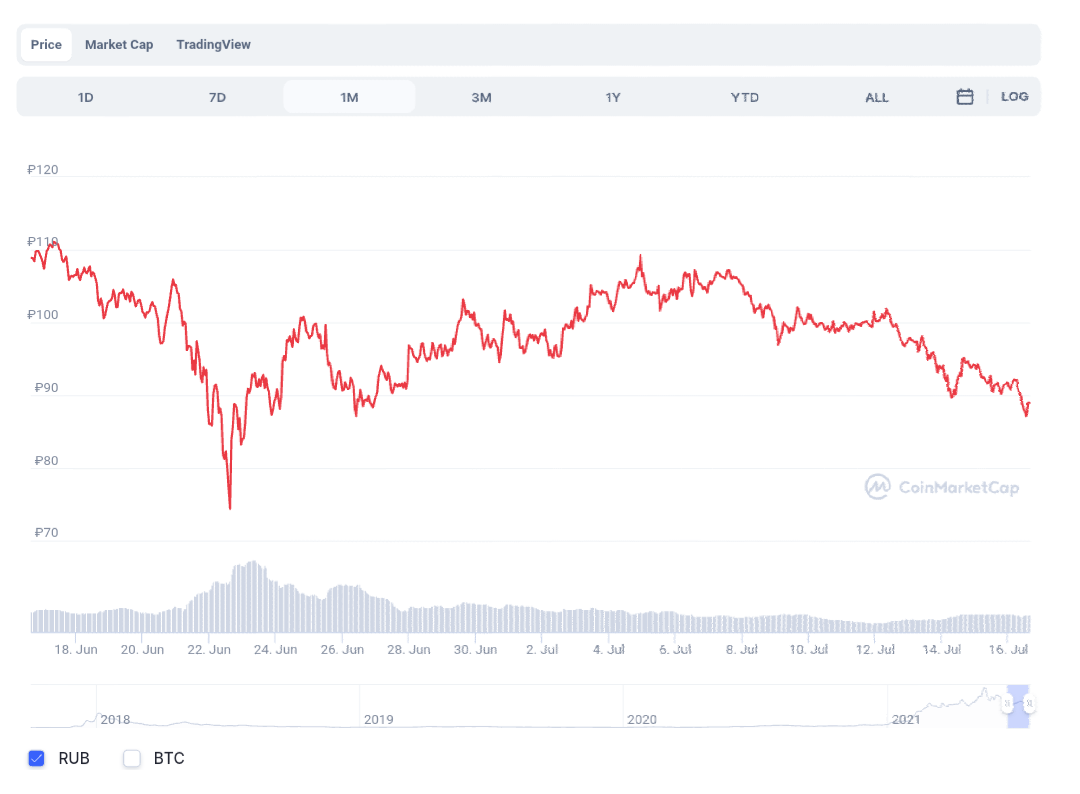Select the 1D time range

click(x=86, y=96)
